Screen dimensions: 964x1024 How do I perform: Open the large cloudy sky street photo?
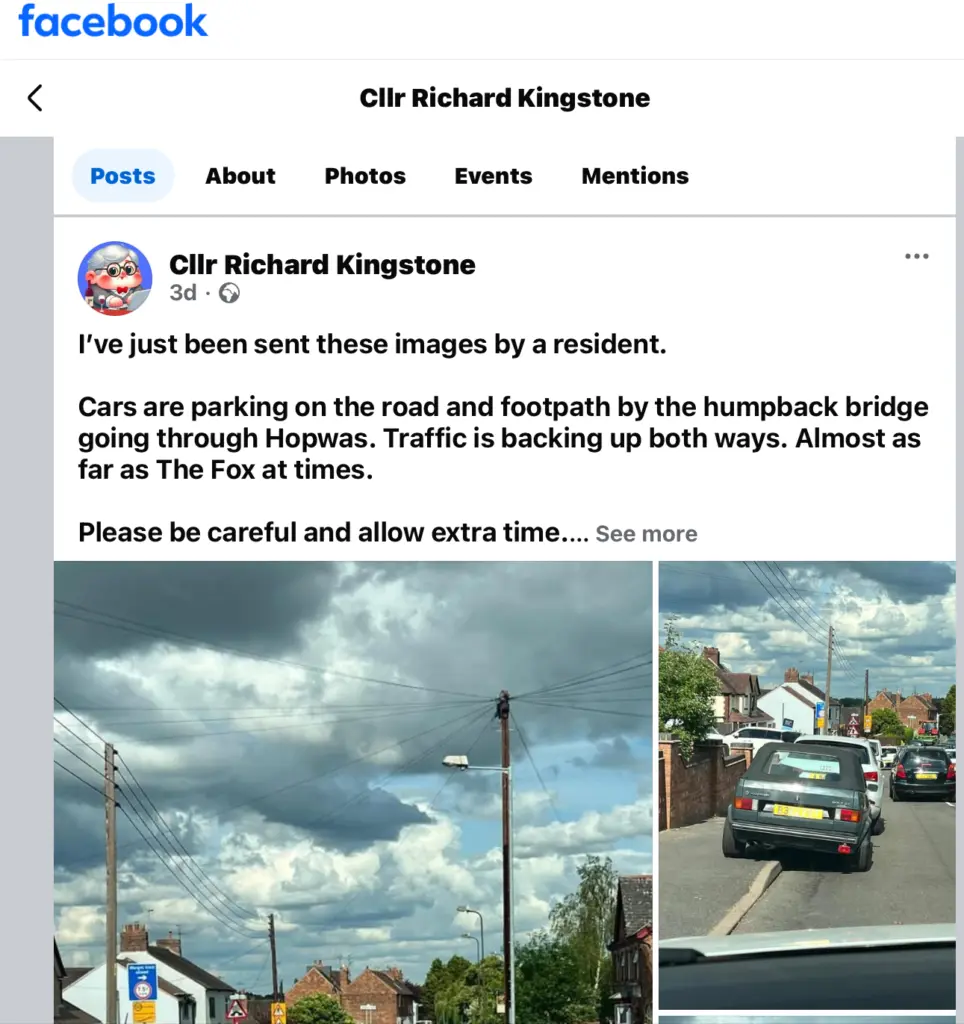coord(353,792)
